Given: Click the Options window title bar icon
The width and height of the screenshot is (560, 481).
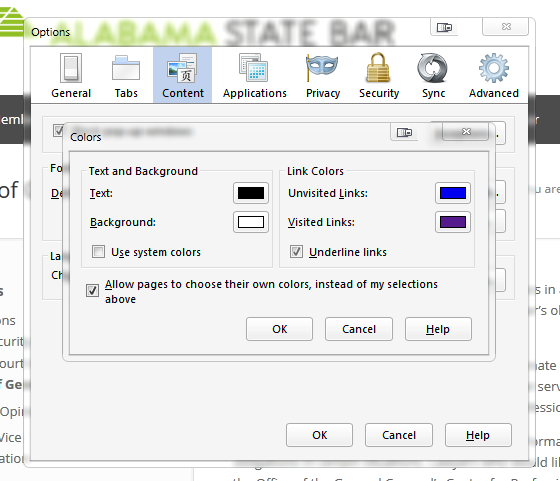Looking at the screenshot, I should tap(444, 27).
